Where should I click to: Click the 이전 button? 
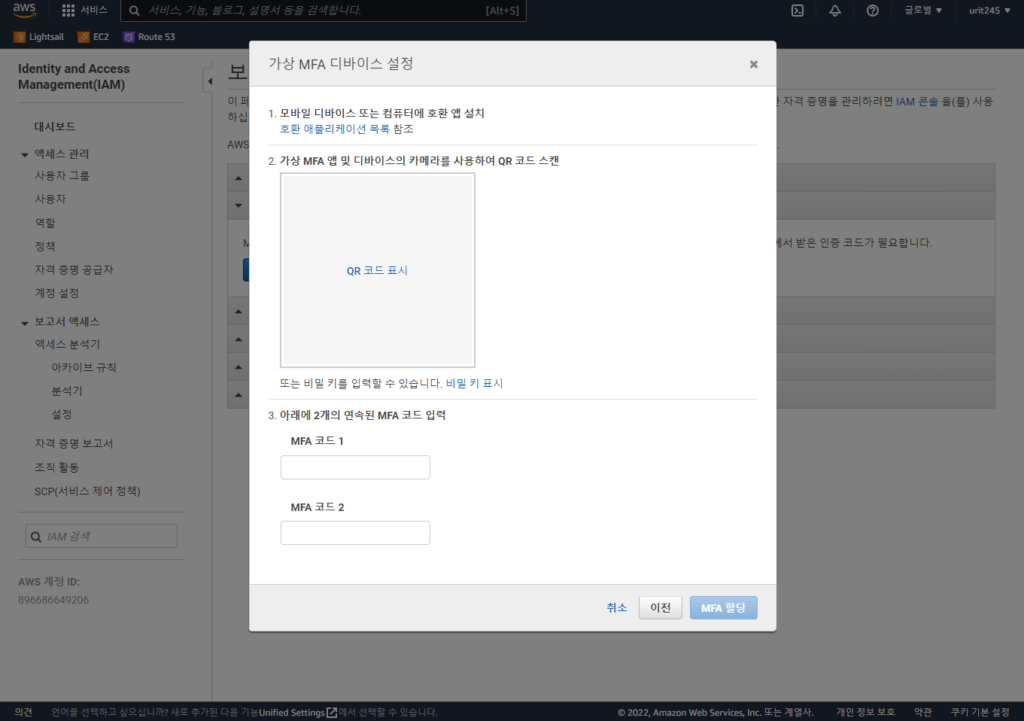click(x=660, y=607)
